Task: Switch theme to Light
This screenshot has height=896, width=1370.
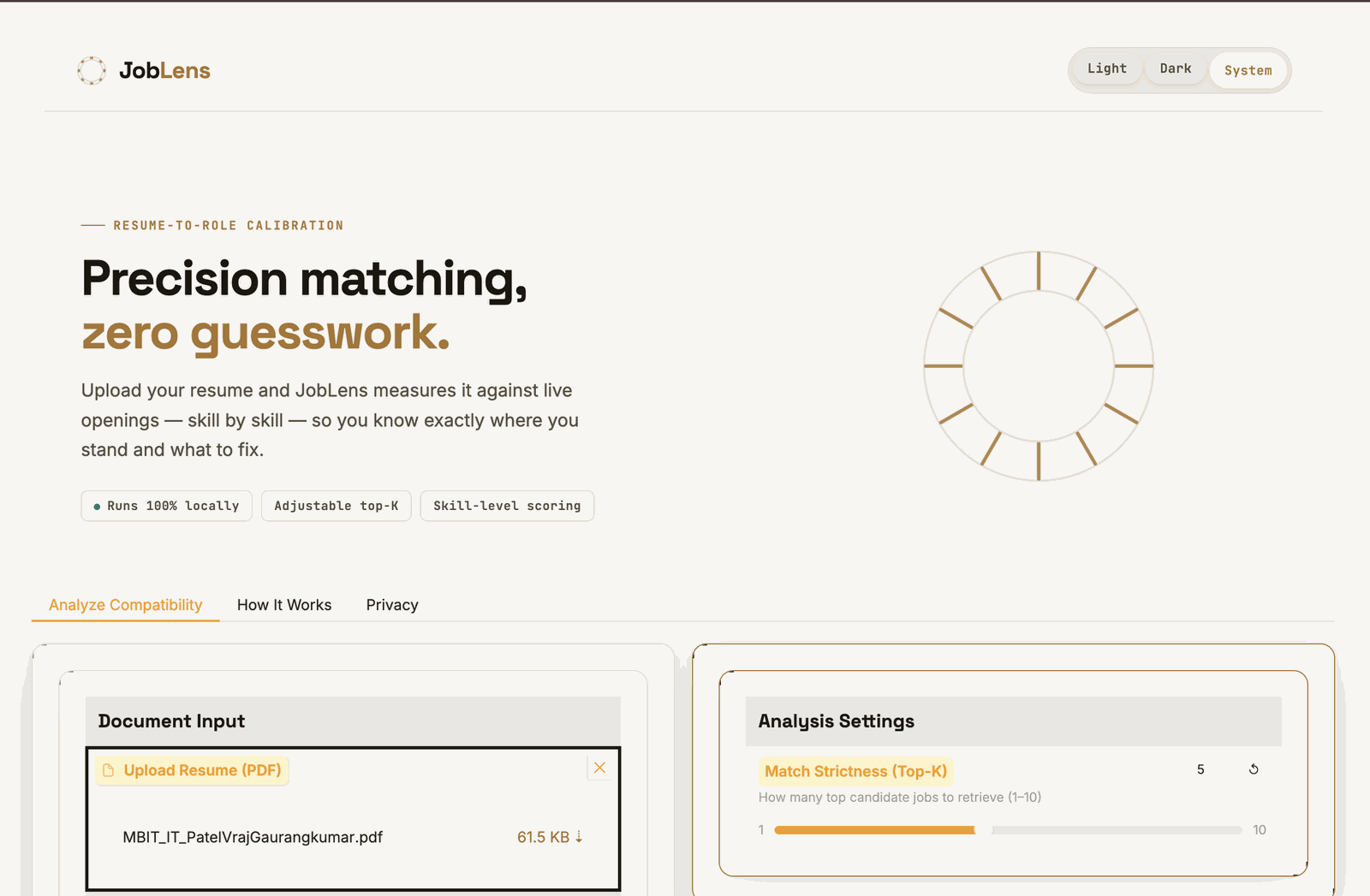Action: (x=1107, y=68)
